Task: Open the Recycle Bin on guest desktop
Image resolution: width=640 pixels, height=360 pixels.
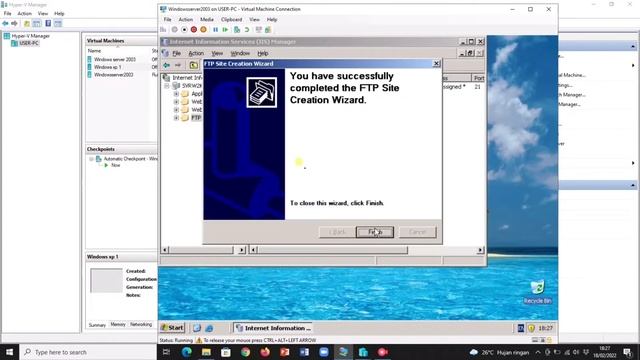Action: [537, 291]
